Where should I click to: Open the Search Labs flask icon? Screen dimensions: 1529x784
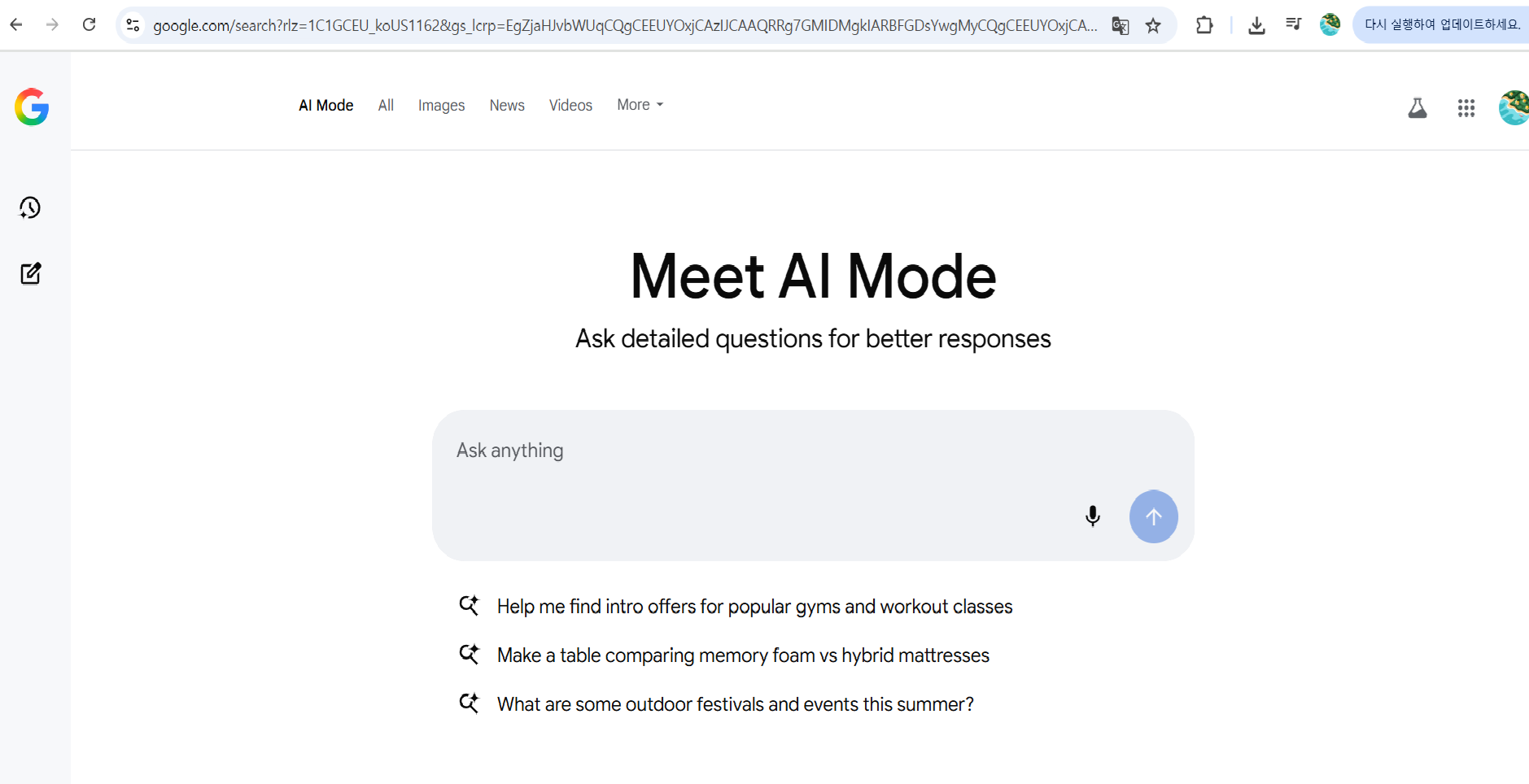[x=1418, y=107]
